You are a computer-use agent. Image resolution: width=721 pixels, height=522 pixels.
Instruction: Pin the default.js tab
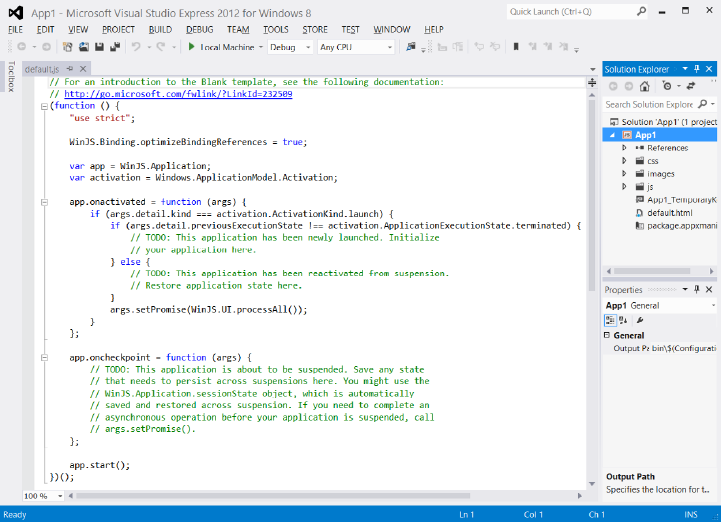(x=70, y=69)
